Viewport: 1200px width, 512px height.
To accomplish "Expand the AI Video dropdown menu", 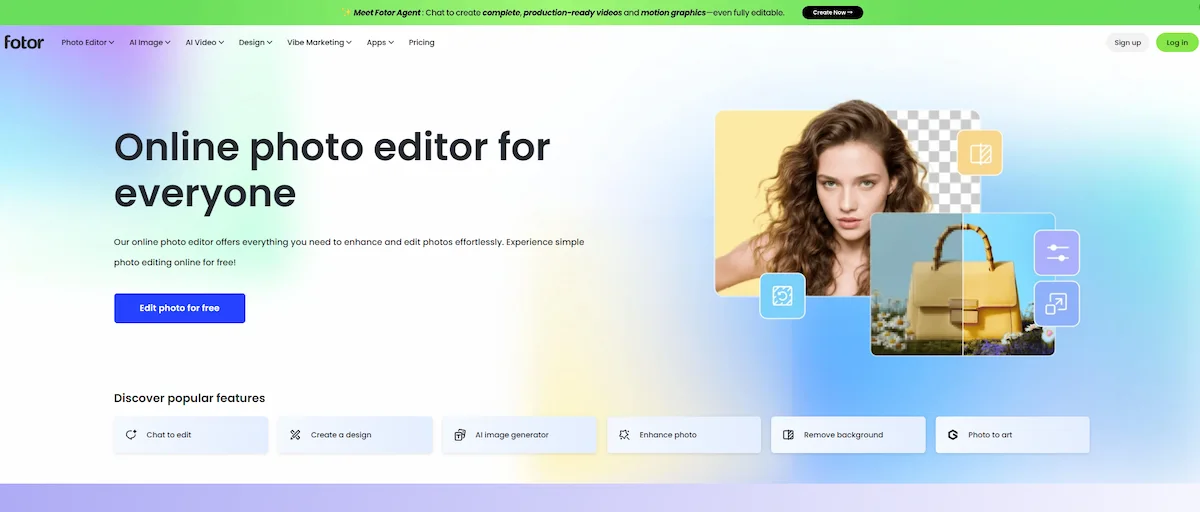I will click(x=205, y=43).
